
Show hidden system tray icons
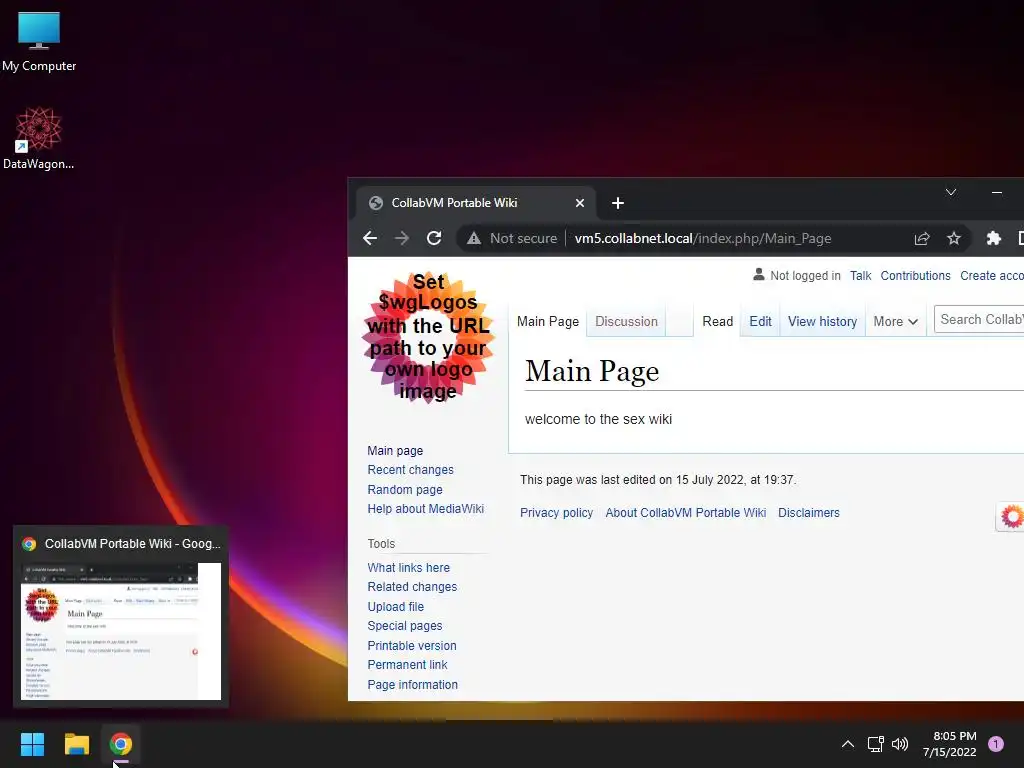tap(848, 744)
